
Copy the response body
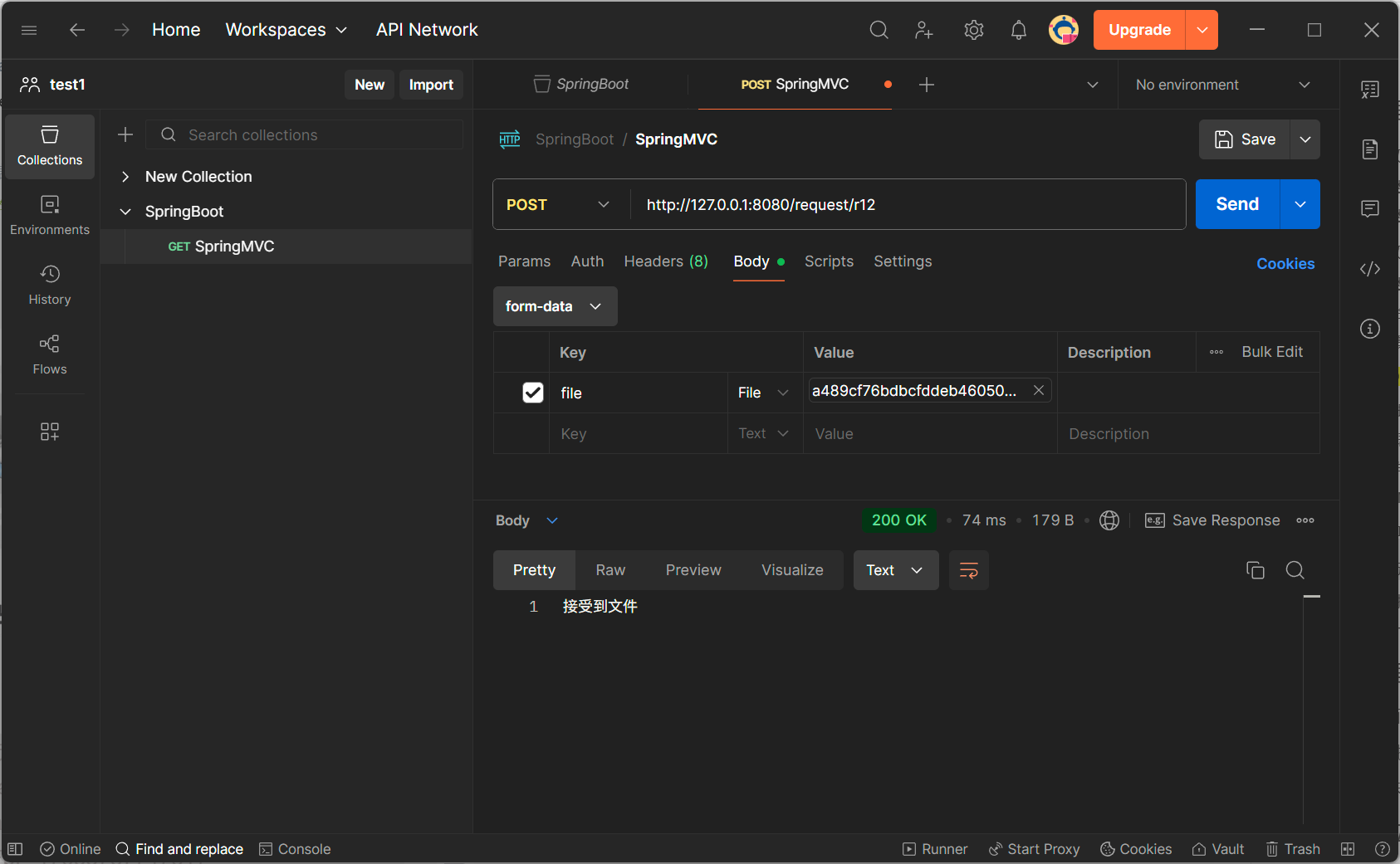[1256, 570]
